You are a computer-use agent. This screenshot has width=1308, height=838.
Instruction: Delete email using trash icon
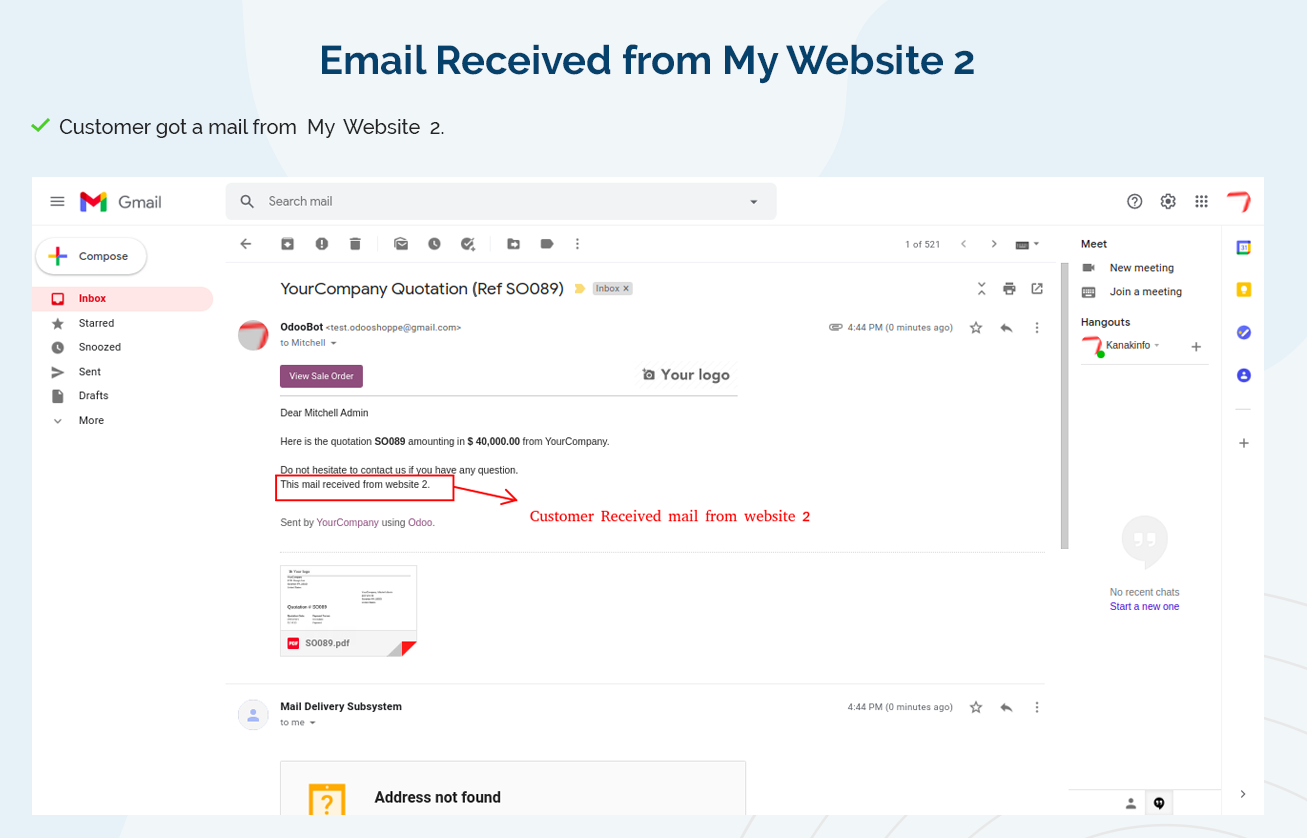355,244
